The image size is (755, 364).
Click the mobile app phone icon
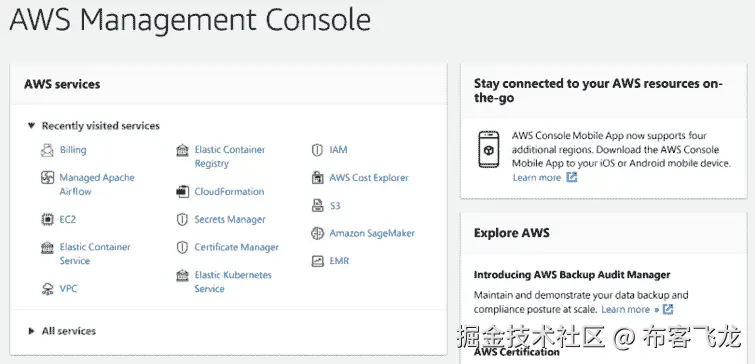pyautogui.click(x=489, y=149)
